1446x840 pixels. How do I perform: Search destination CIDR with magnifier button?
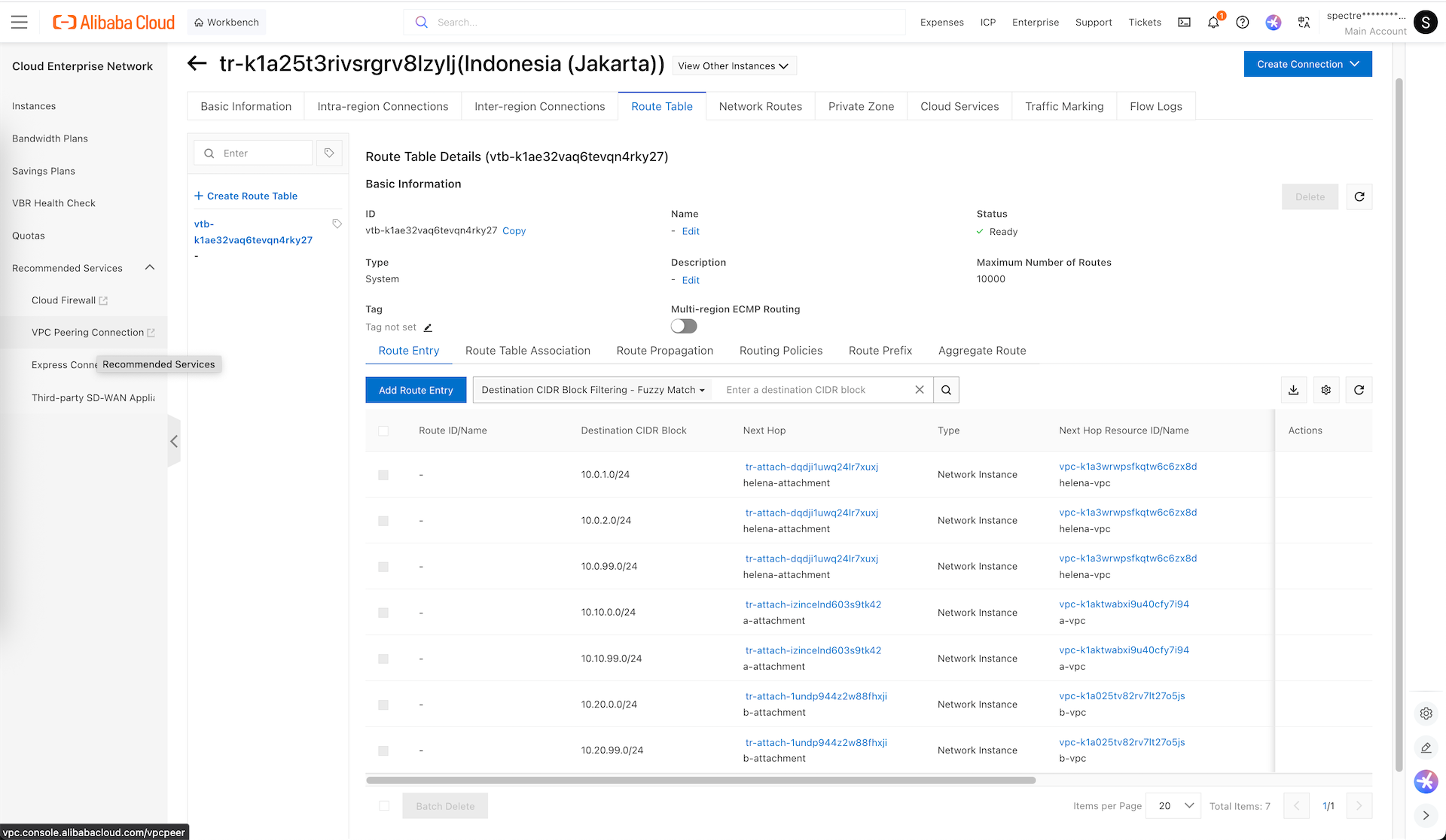coord(946,390)
